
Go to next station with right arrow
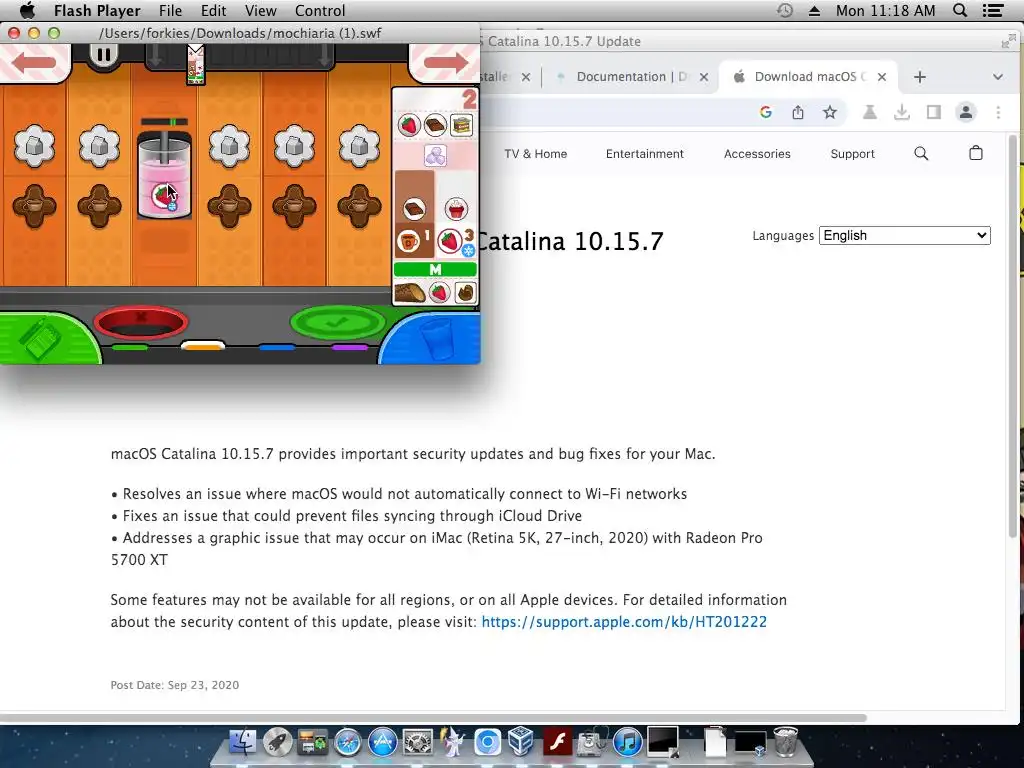tap(445, 62)
